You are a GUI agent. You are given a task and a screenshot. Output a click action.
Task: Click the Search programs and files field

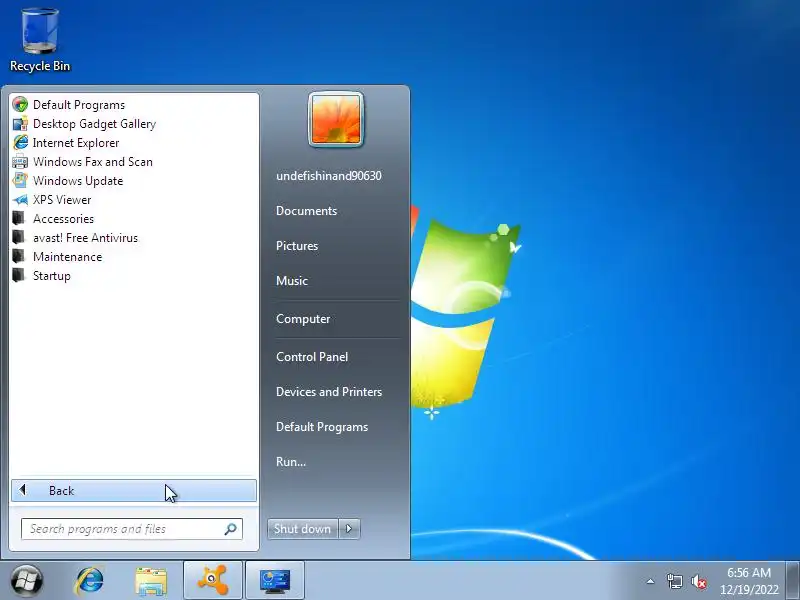pyautogui.click(x=132, y=529)
